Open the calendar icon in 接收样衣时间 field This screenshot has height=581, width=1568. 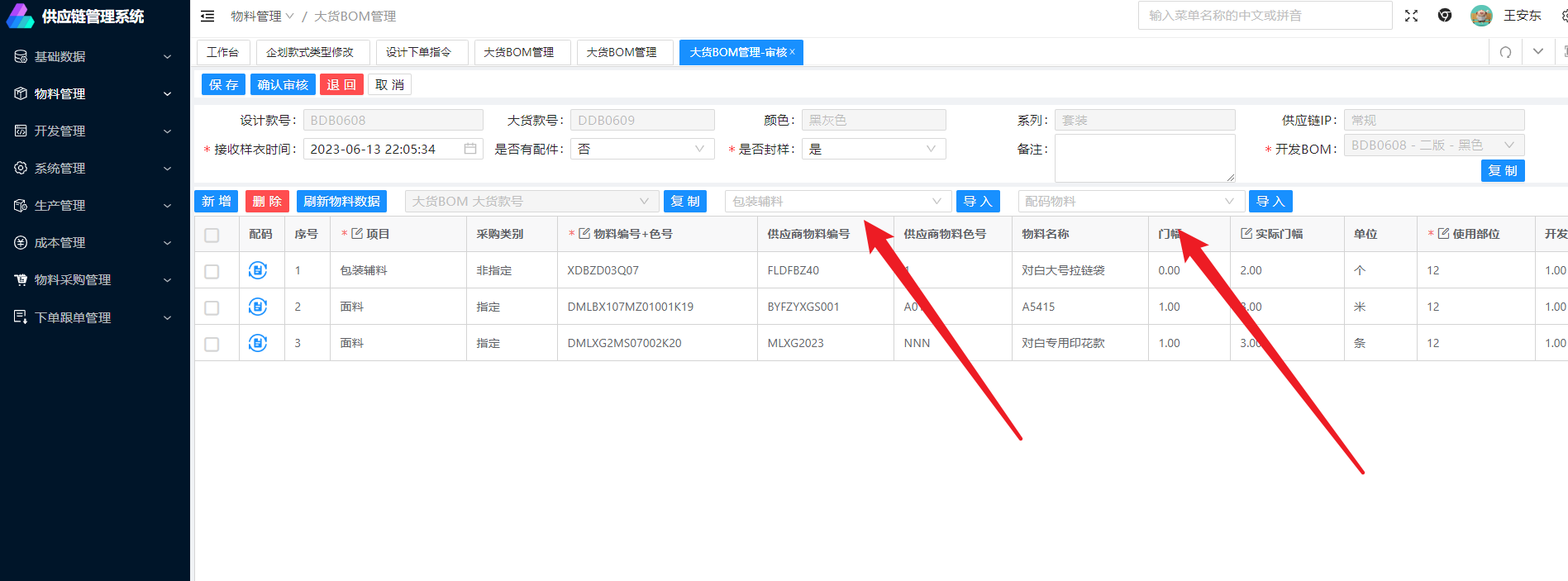tap(469, 149)
